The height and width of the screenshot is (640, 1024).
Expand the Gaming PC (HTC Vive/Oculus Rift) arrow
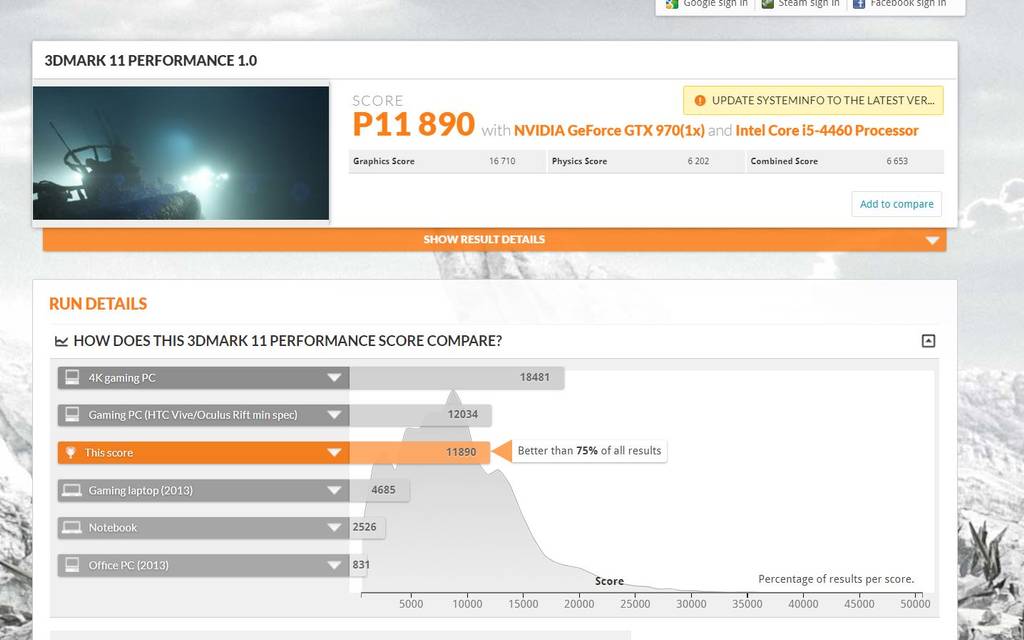(334, 415)
